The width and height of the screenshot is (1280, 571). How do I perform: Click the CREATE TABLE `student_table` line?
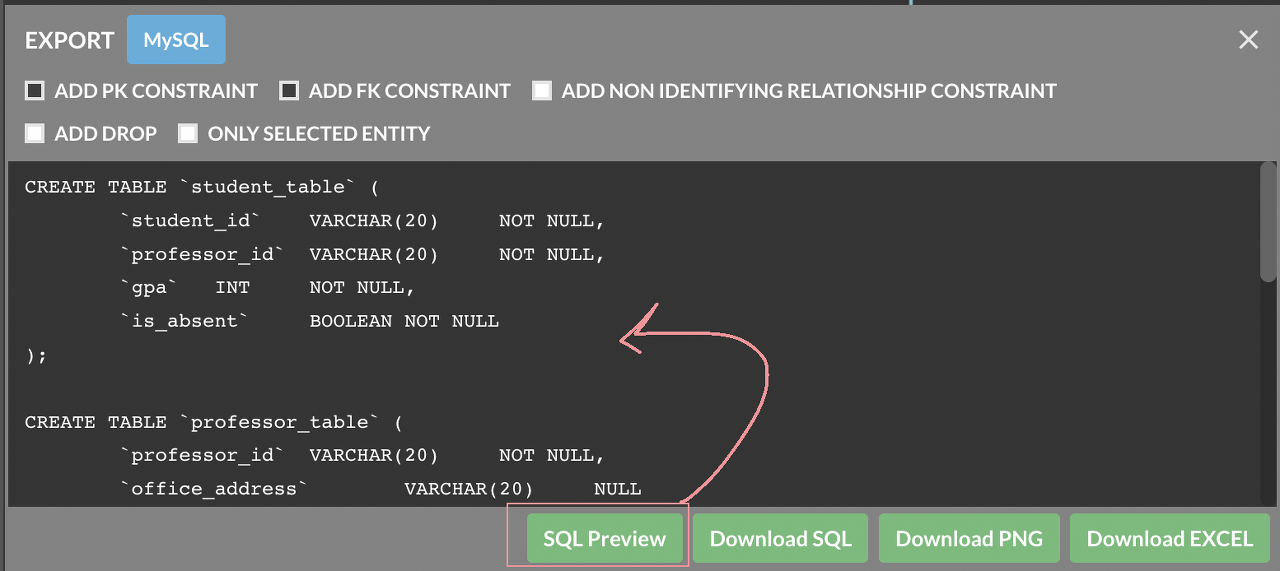[x=202, y=187]
